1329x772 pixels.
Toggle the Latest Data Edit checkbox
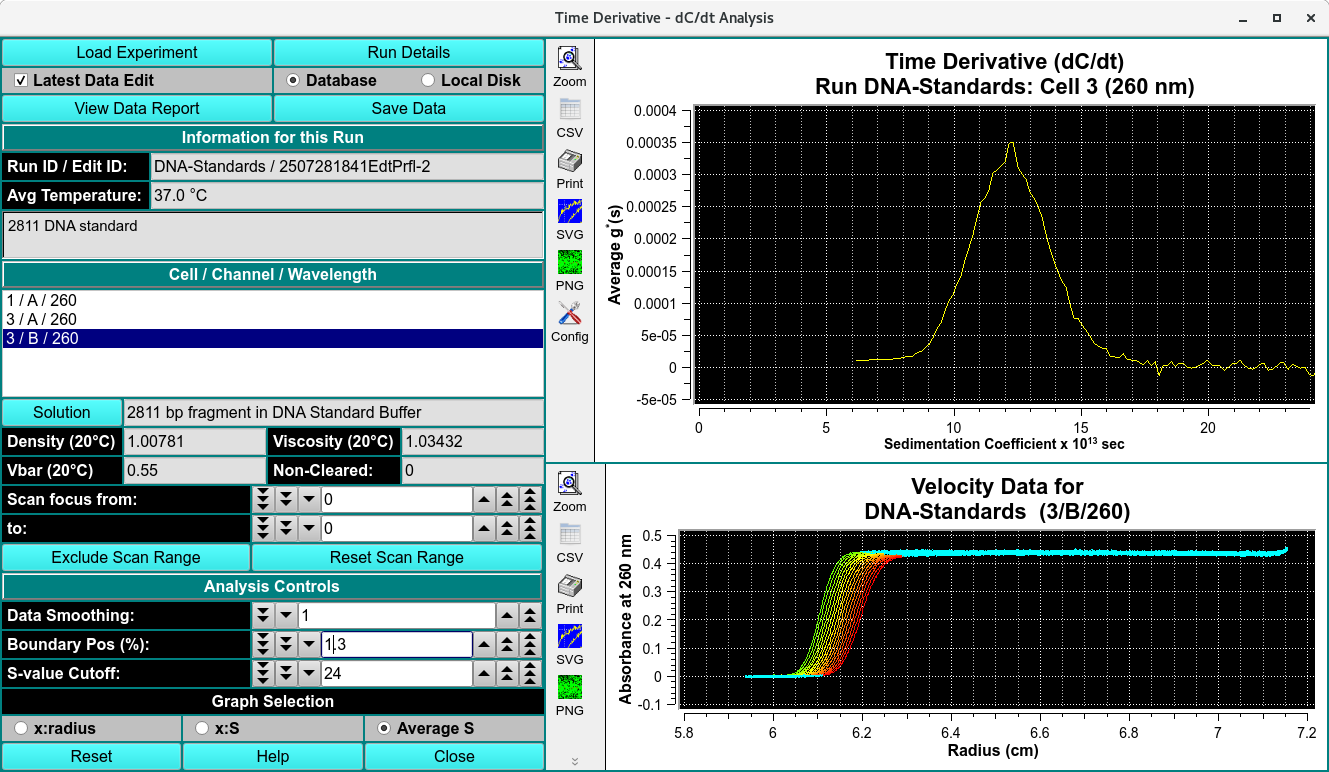click(x=22, y=80)
